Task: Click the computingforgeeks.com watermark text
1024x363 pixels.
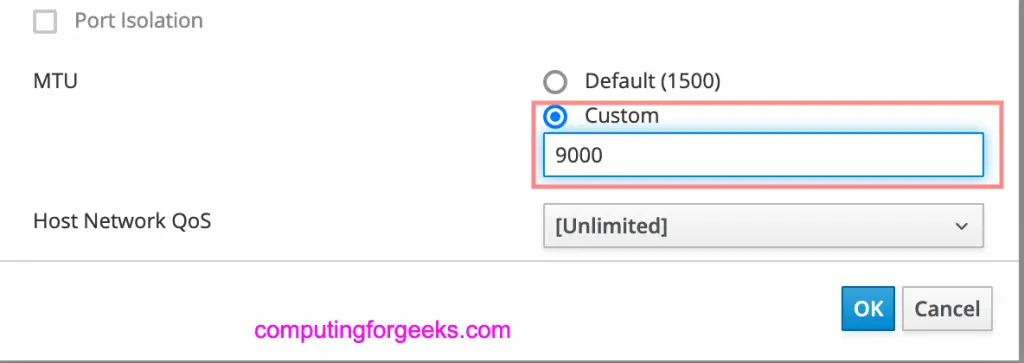Action: [382, 330]
